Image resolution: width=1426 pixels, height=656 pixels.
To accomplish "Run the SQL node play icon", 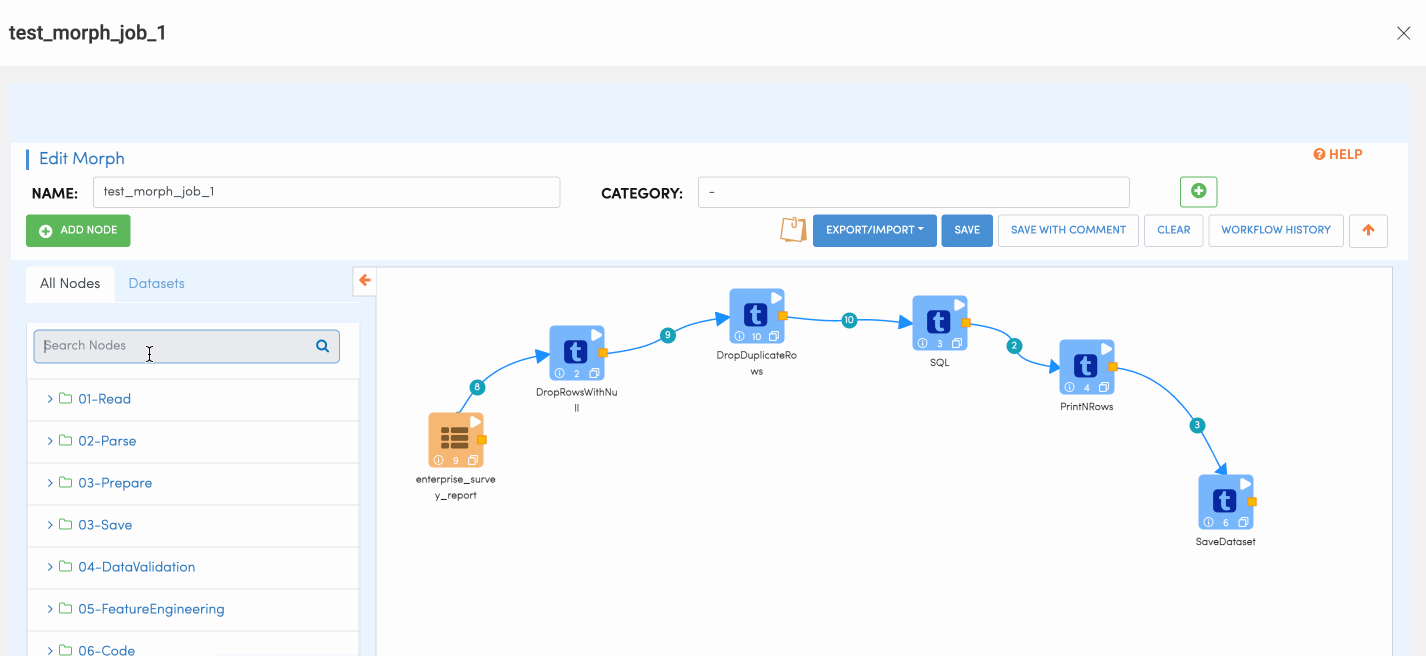I will (x=960, y=304).
